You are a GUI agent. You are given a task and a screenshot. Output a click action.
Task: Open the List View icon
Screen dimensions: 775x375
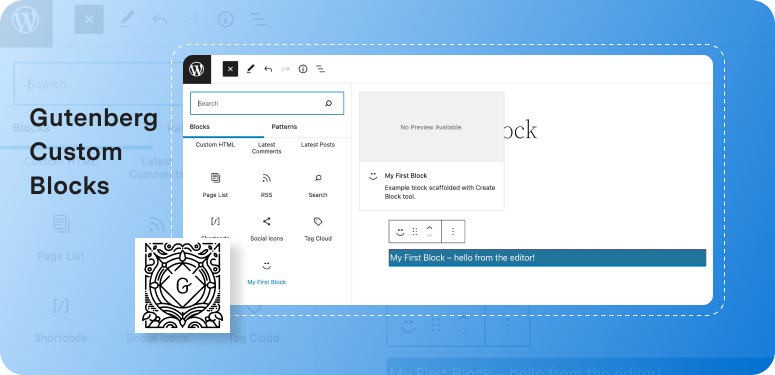(x=321, y=69)
